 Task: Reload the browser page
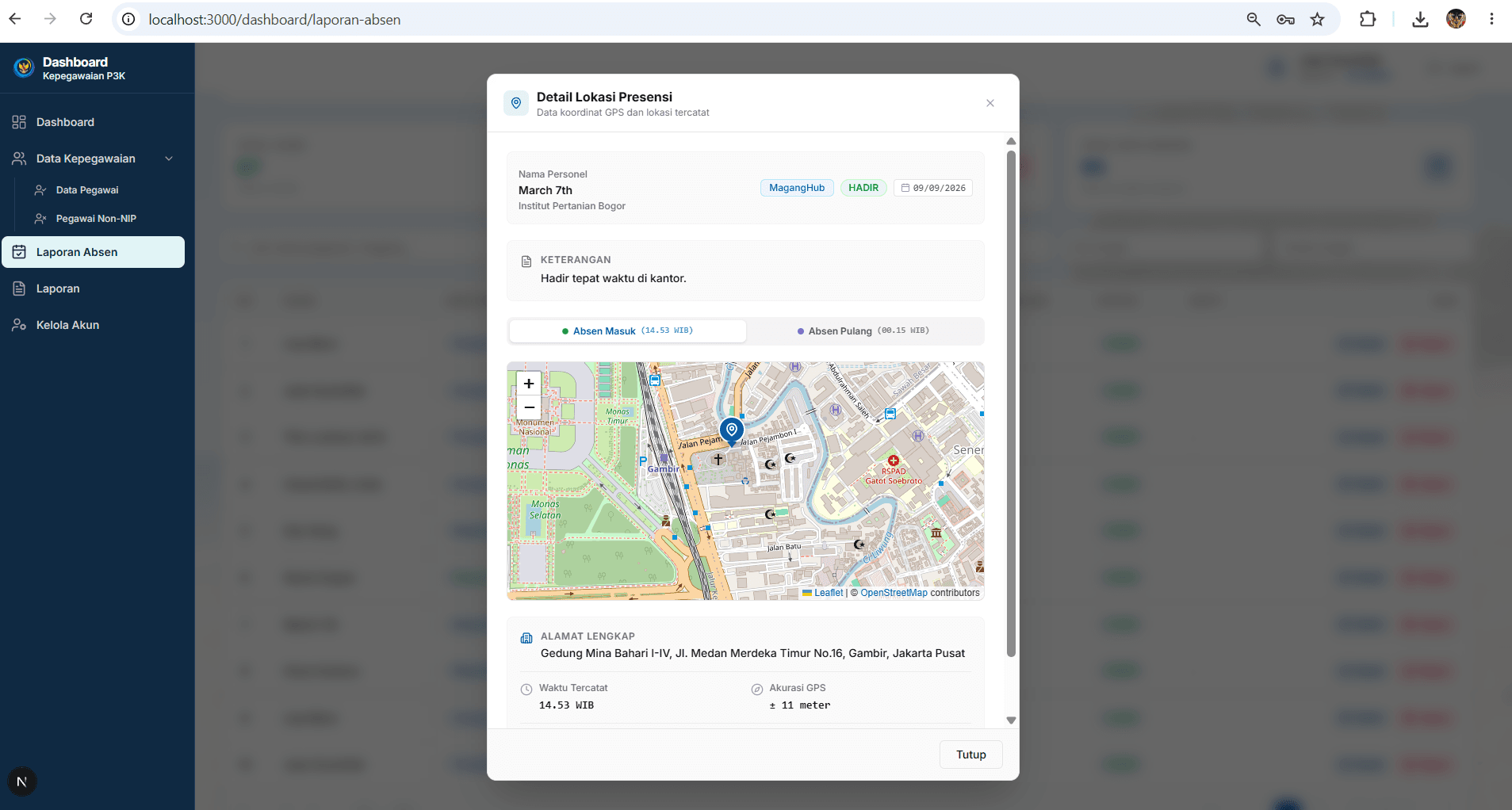point(86,19)
